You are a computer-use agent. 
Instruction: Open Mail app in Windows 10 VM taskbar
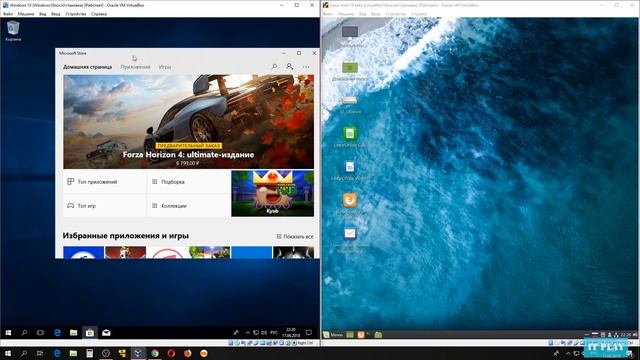106,333
